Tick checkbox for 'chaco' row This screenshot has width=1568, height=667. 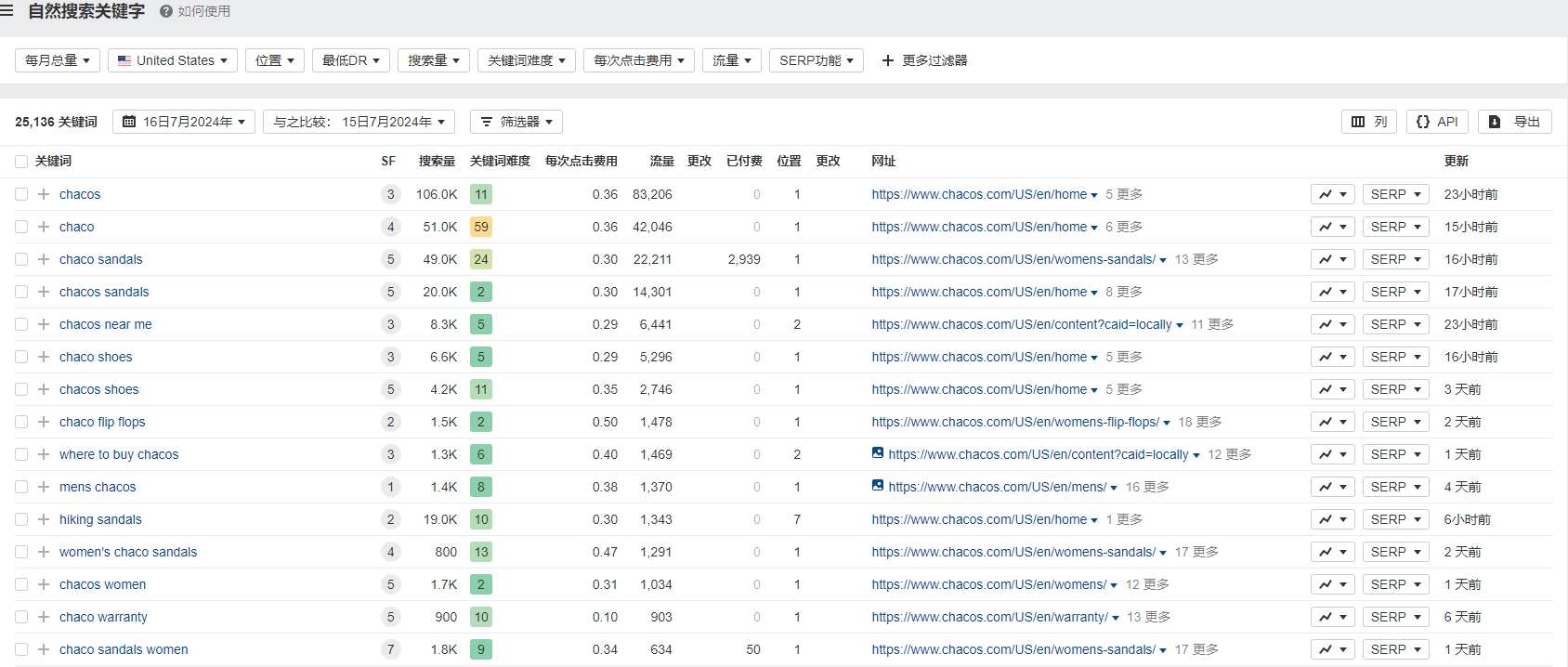[x=21, y=227]
